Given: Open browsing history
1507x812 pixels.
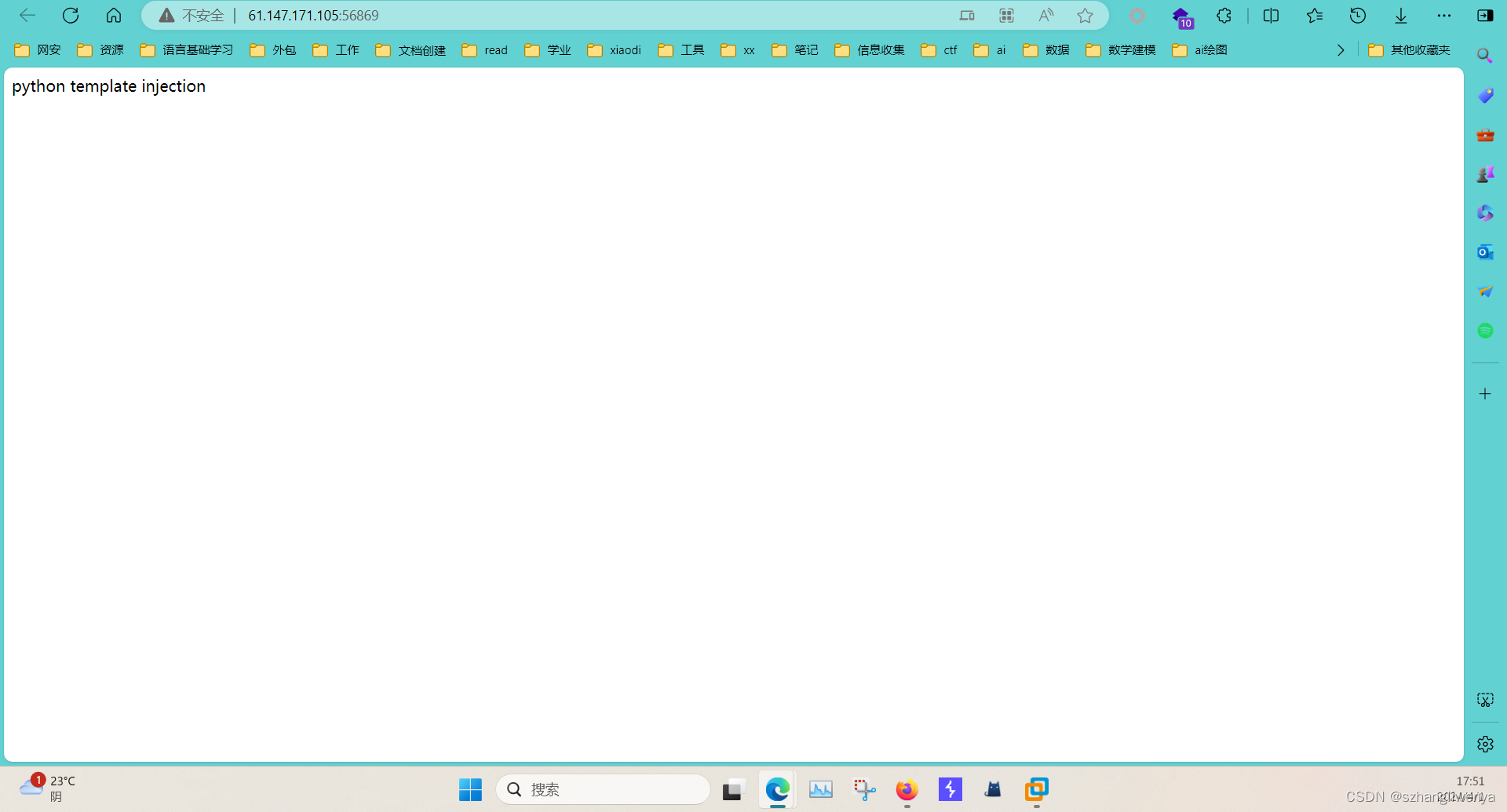Looking at the screenshot, I should point(1358,16).
